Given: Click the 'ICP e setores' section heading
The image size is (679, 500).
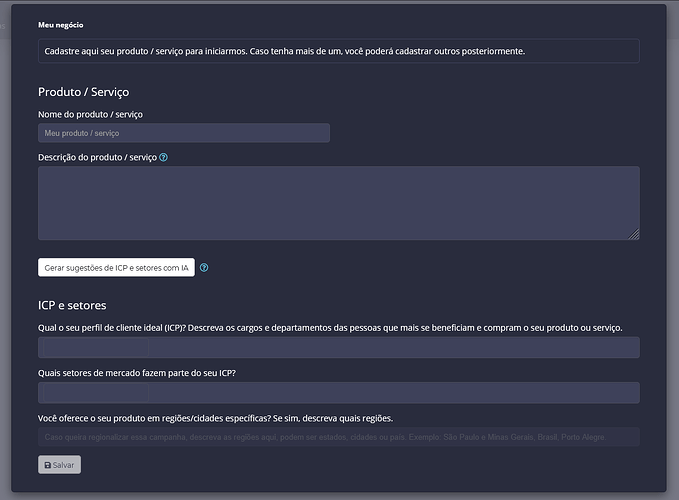Looking at the screenshot, I should tap(72, 305).
